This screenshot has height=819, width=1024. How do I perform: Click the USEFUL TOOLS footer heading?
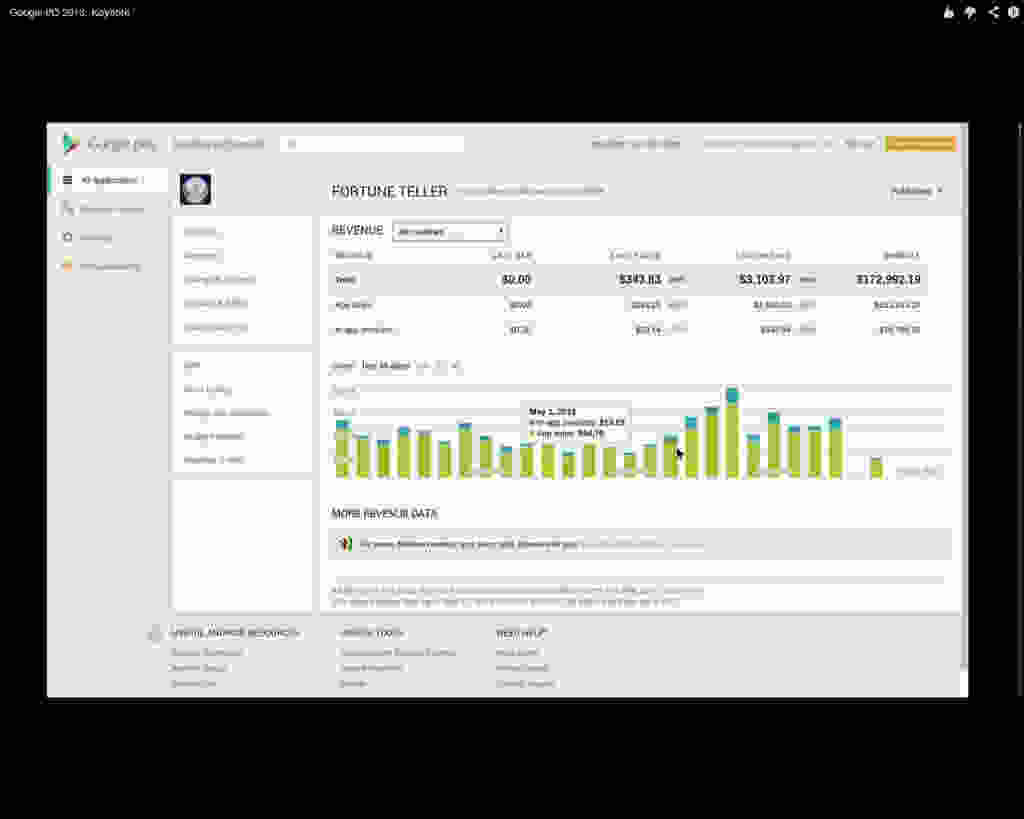pos(372,633)
